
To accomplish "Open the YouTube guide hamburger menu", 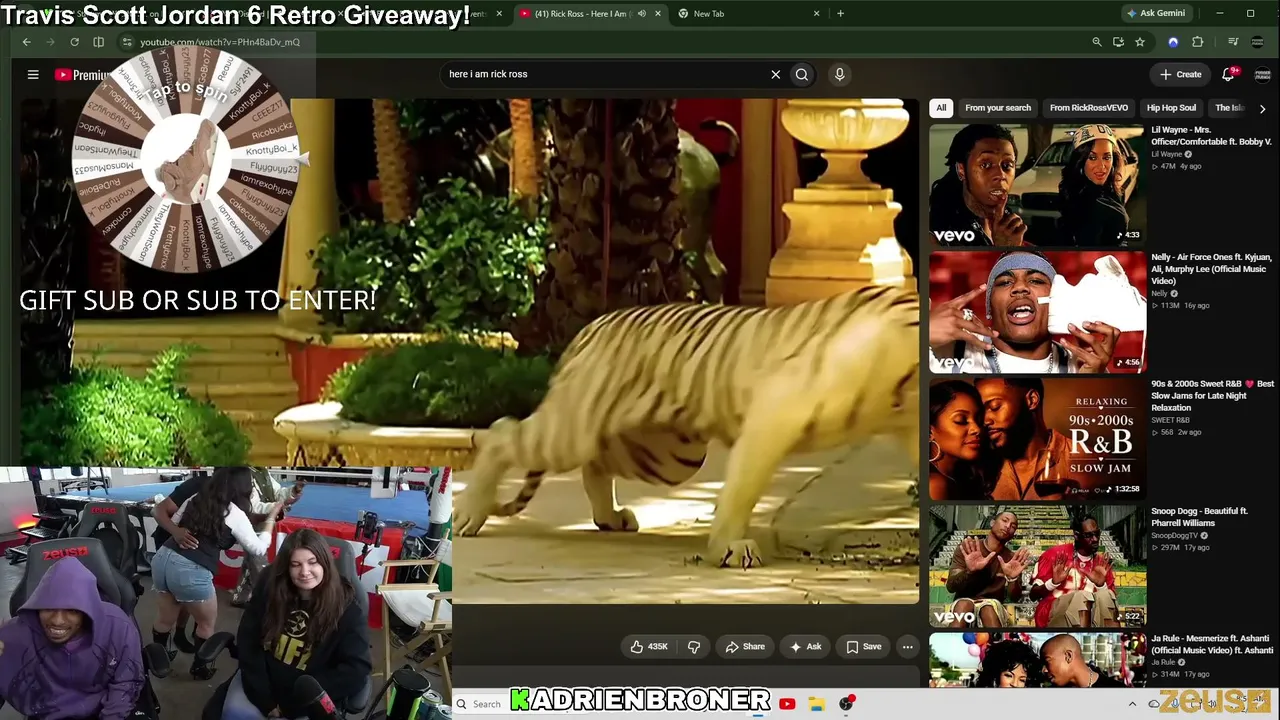I will pyautogui.click(x=33, y=75).
